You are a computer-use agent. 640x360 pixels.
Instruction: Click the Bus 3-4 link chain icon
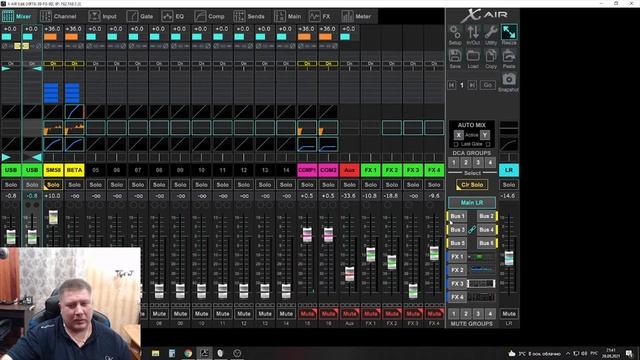472,230
